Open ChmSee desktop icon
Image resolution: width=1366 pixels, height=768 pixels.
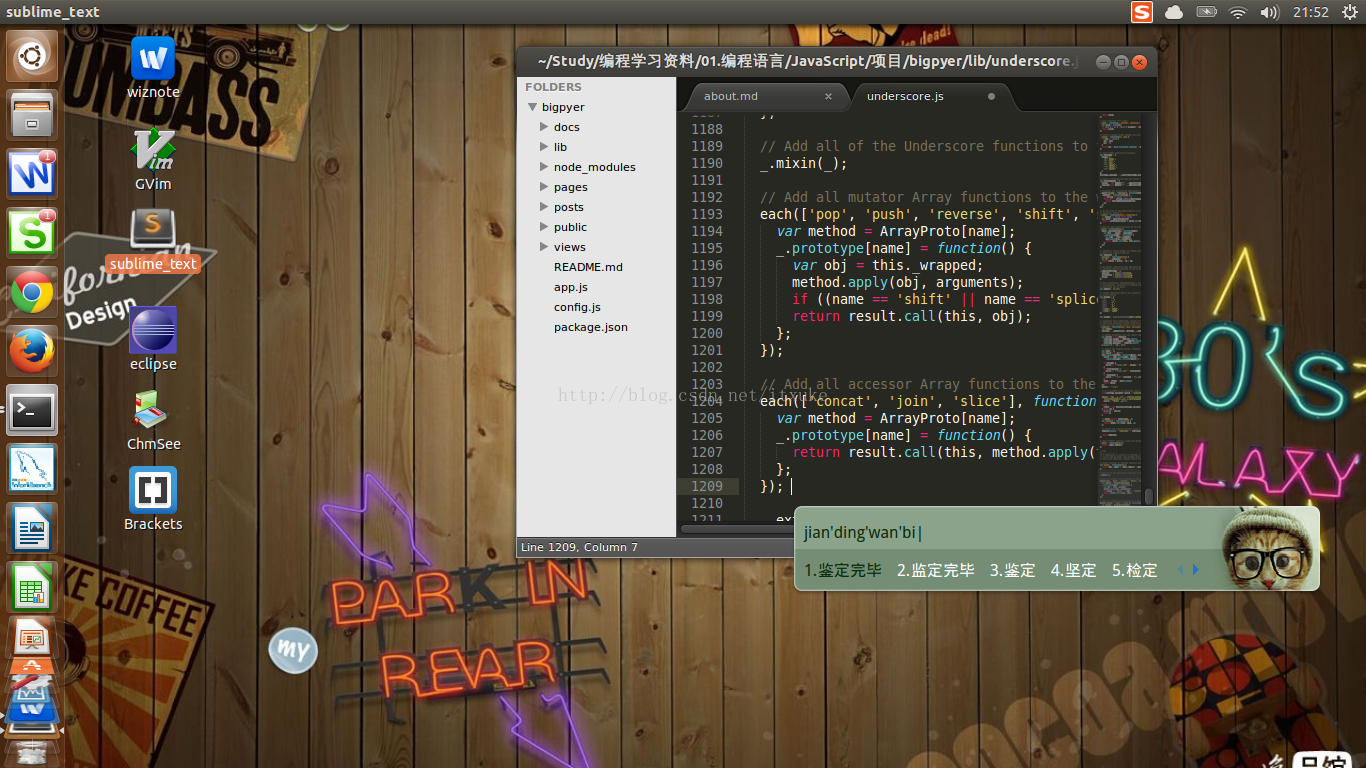click(x=153, y=411)
